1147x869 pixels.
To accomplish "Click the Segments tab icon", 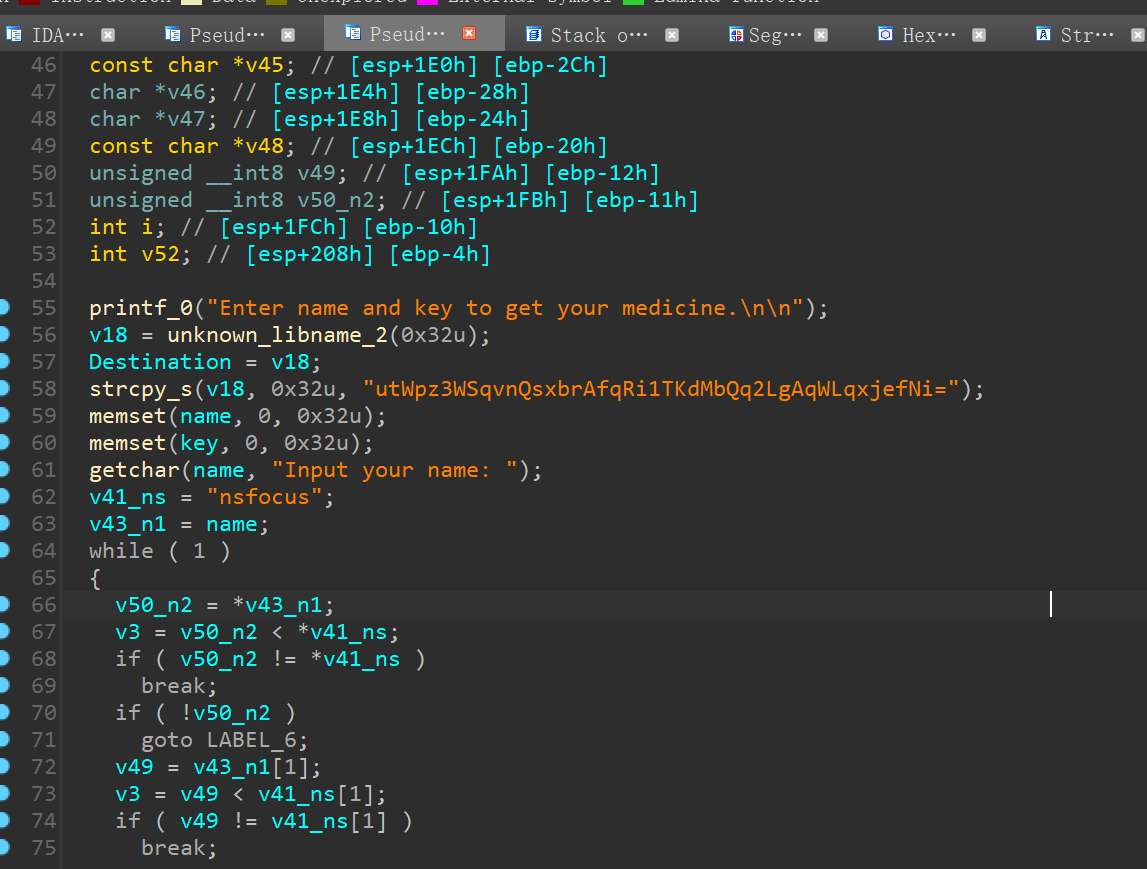I will 736,35.
